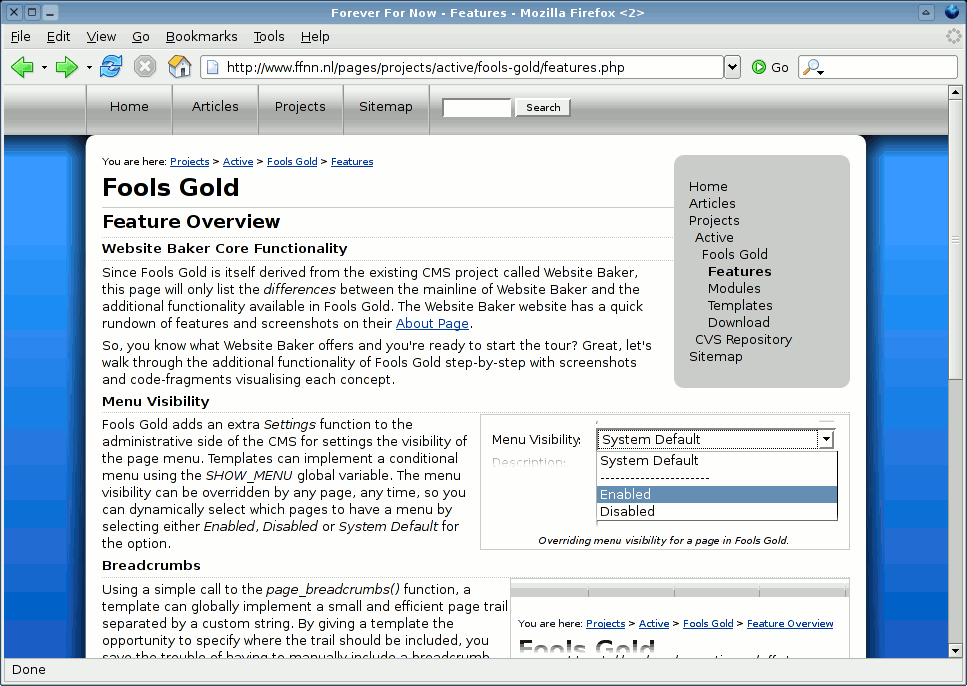Click the Fools Gold page heading
967x686 pixels.
click(171, 187)
